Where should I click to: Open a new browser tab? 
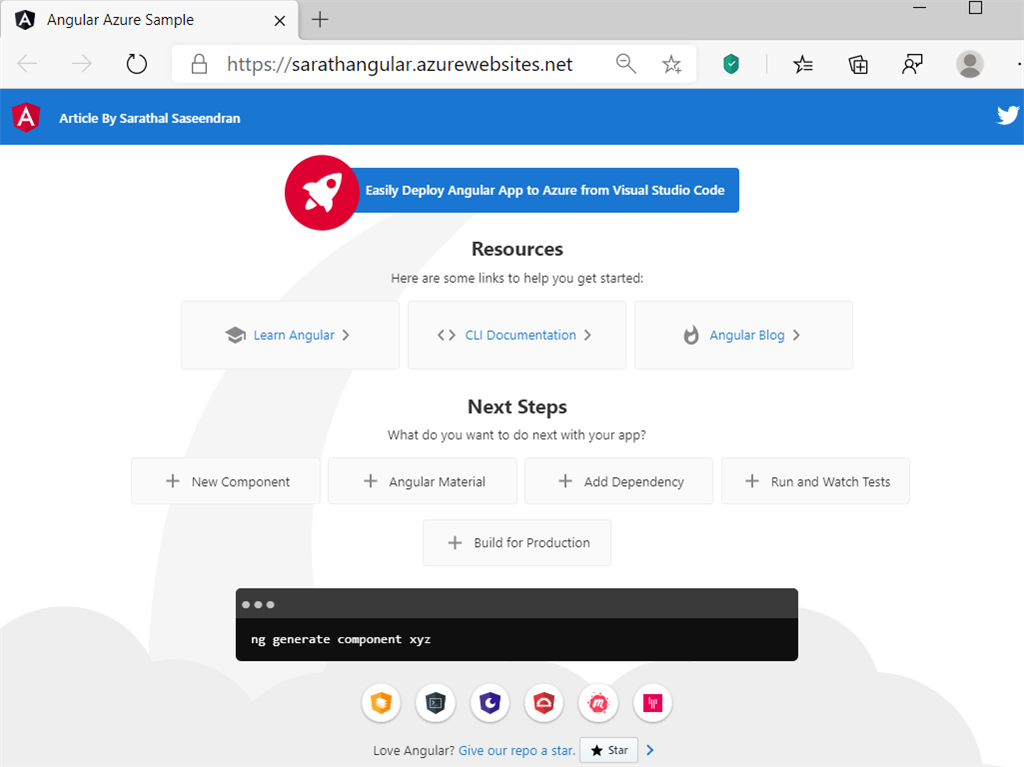coord(318,18)
